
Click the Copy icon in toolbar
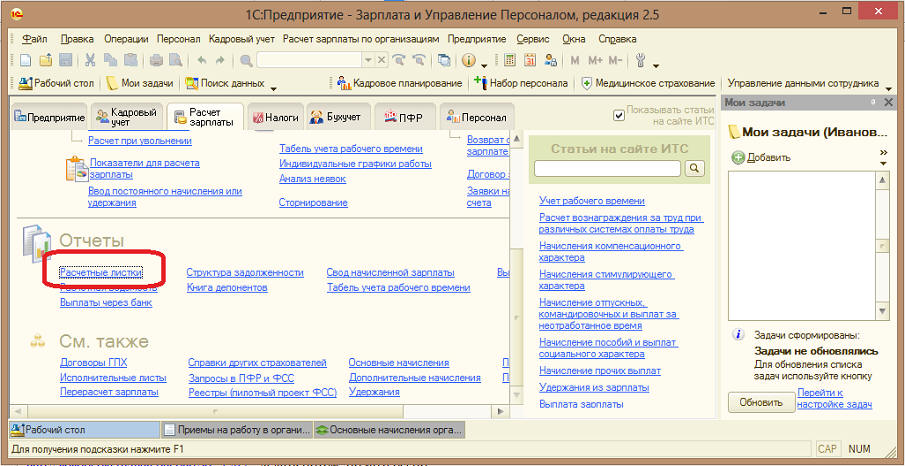pyautogui.click(x=110, y=60)
